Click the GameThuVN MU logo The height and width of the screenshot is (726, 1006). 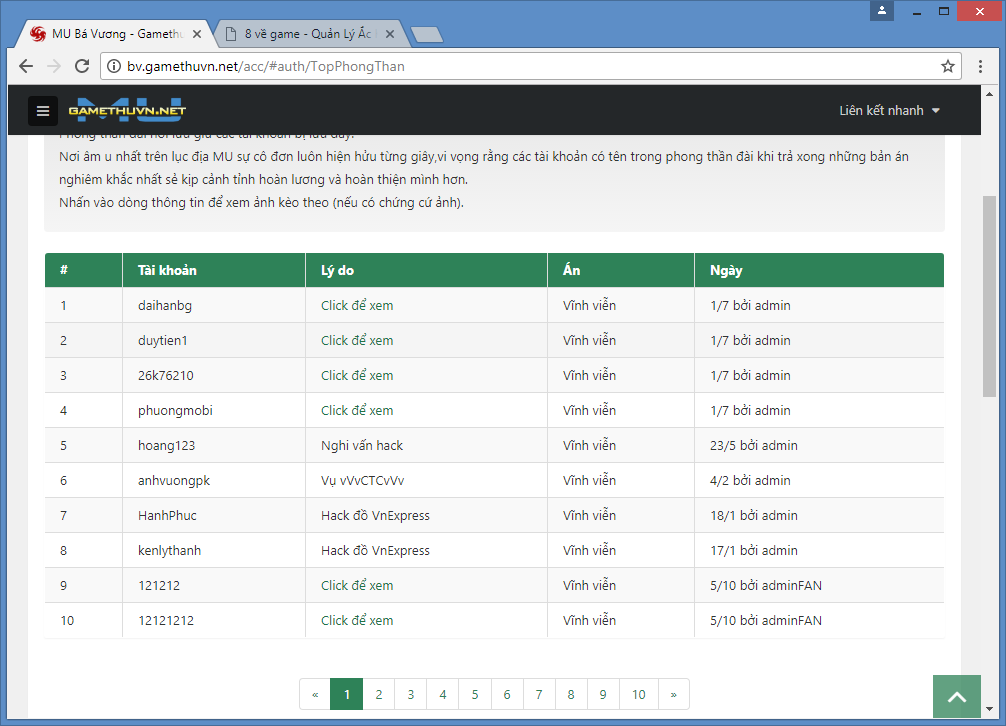point(127,110)
